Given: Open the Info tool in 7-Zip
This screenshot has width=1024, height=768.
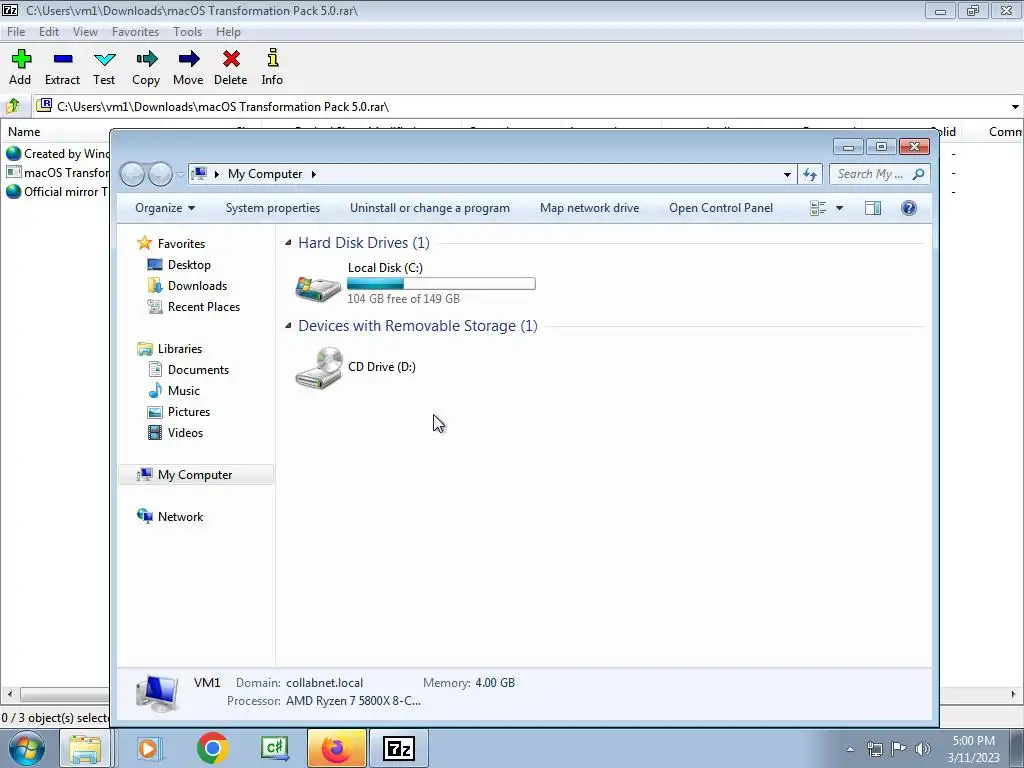Looking at the screenshot, I should click(272, 67).
